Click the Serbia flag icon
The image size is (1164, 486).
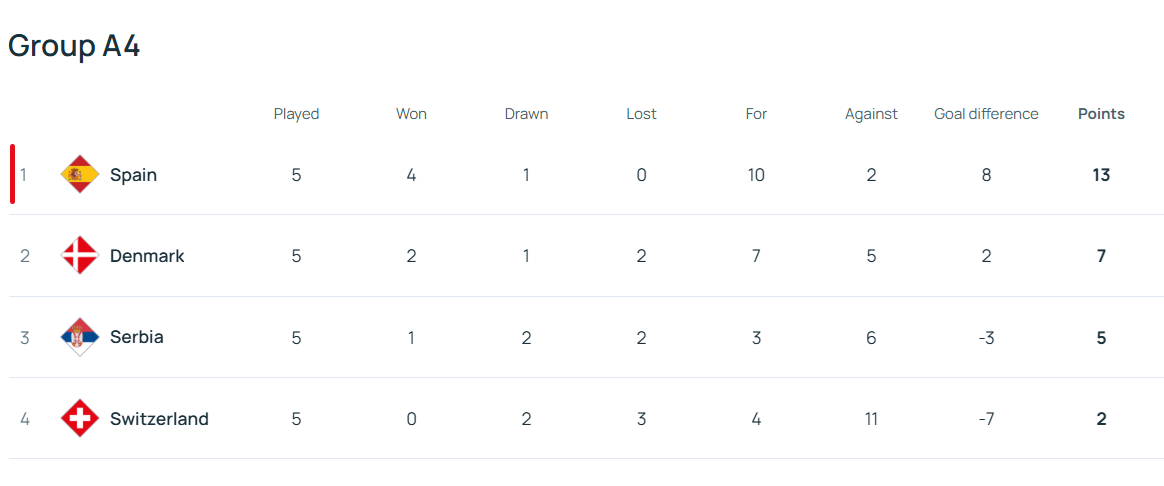coord(79,337)
